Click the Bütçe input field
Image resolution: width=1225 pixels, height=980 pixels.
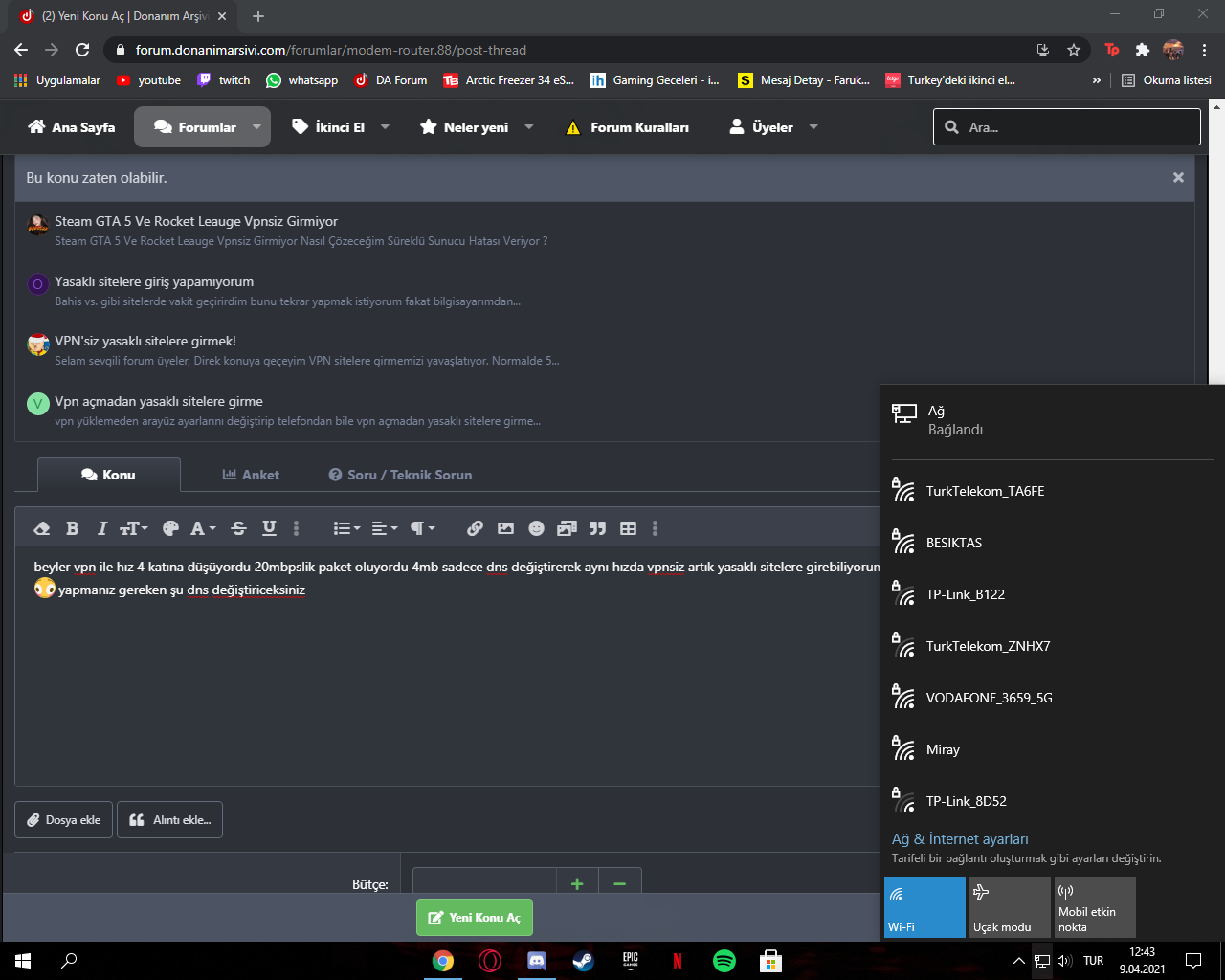(x=484, y=883)
